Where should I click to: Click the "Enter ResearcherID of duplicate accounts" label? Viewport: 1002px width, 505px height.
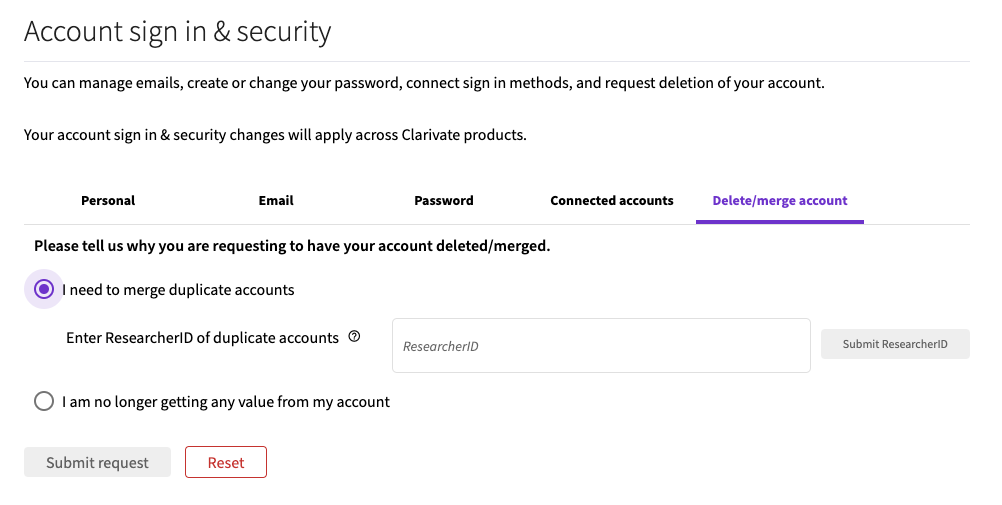[x=203, y=338]
